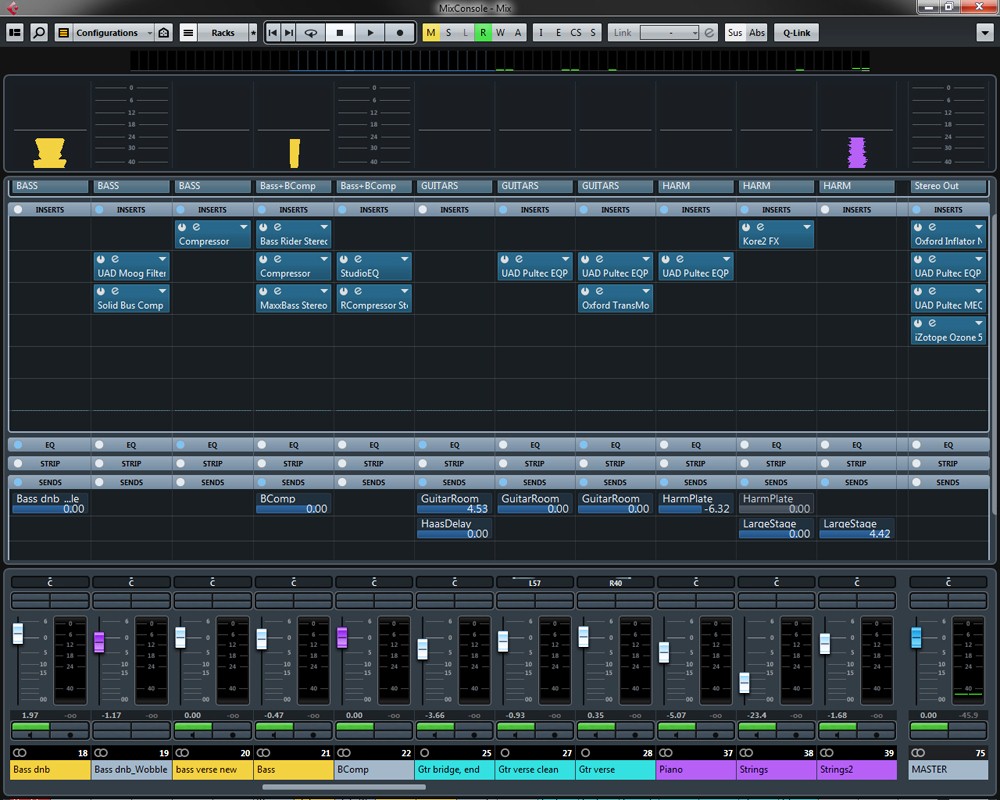Image resolution: width=1000 pixels, height=800 pixels.
Task: Open editor of MaxxBass Stereo insert
Action: coord(277,291)
